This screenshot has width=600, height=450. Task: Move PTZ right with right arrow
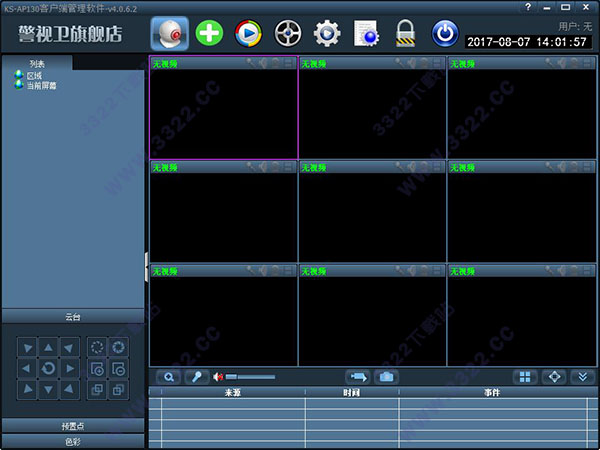[x=70, y=368]
